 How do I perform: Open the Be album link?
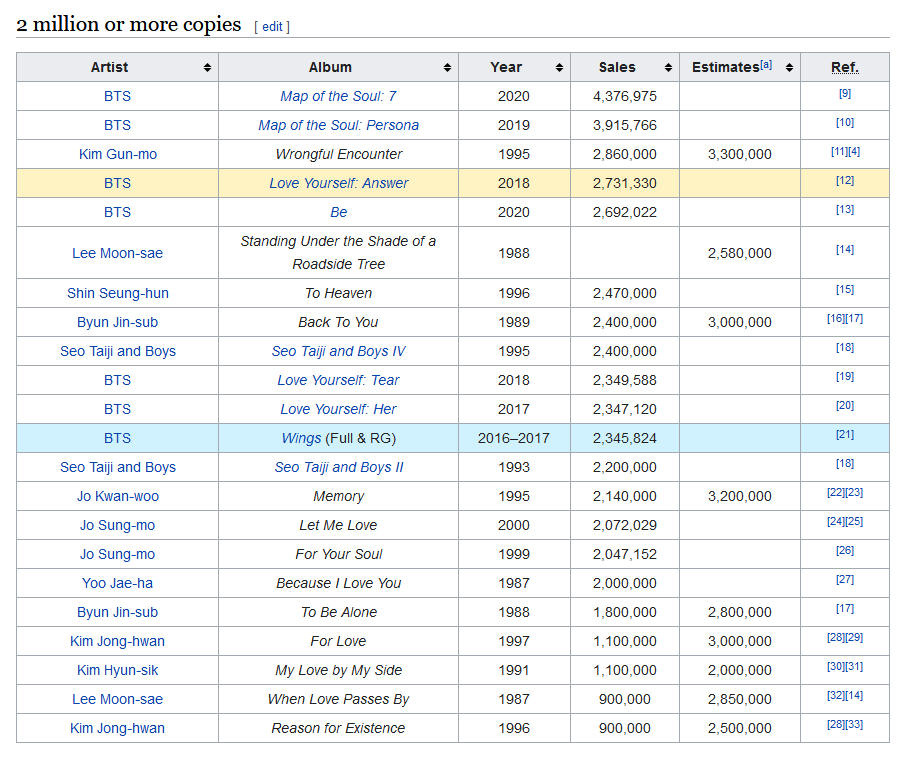(x=338, y=212)
